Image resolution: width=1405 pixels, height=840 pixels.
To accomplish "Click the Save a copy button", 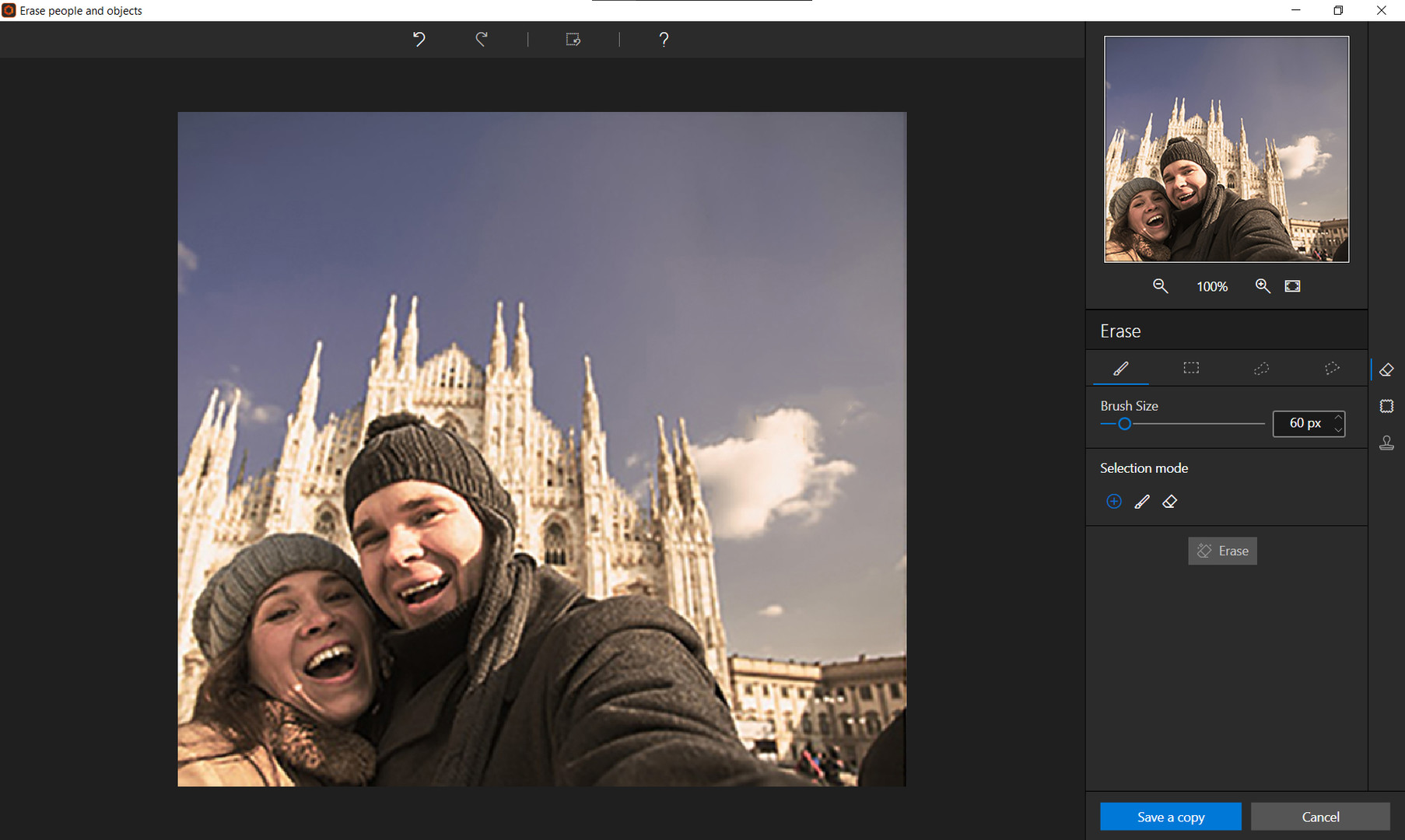I will 1170,817.
